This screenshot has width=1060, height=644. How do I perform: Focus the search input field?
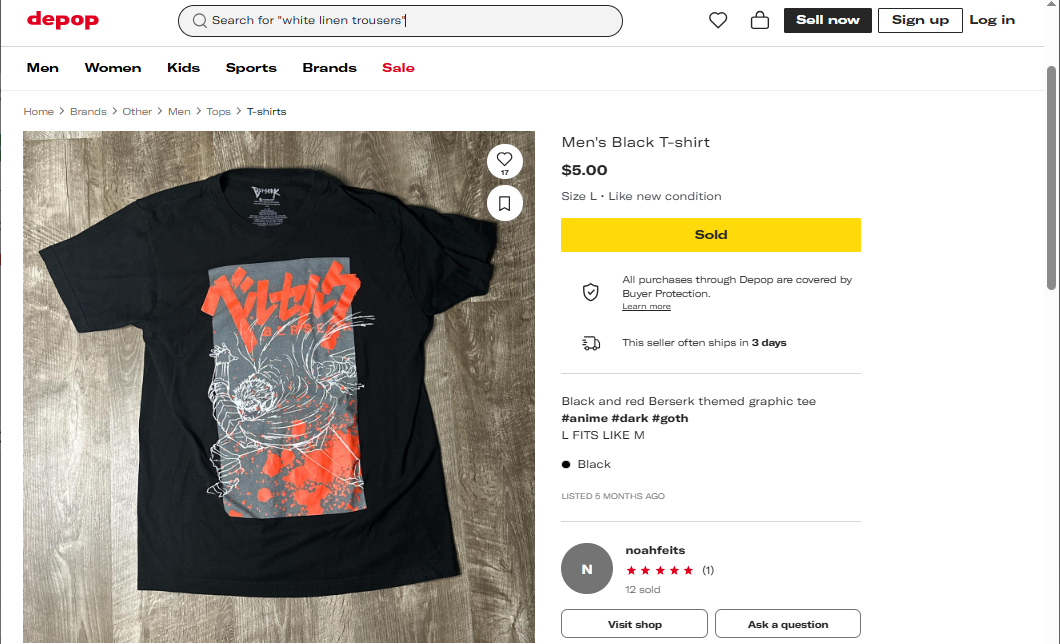coord(410,21)
